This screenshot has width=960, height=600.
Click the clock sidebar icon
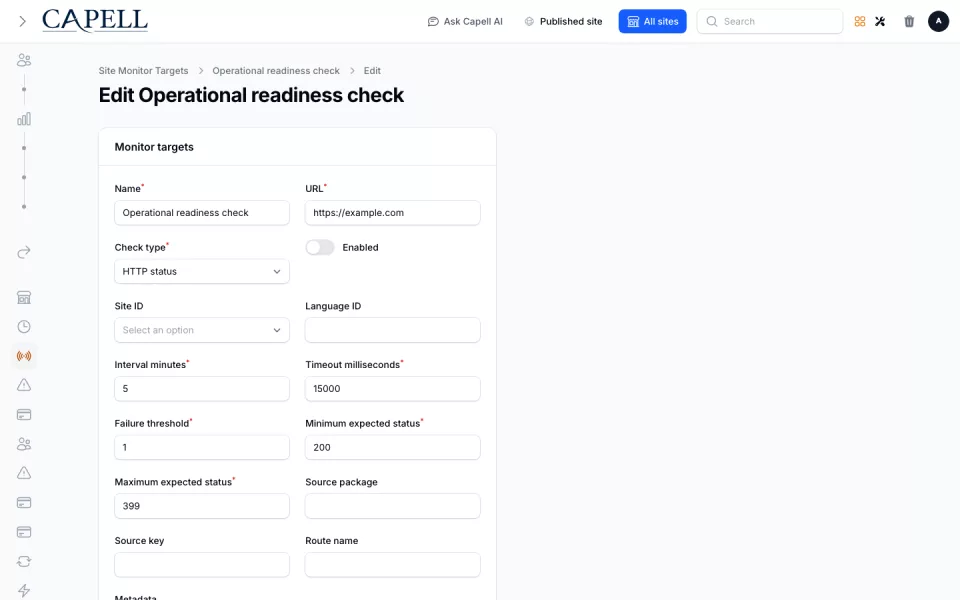(x=24, y=326)
